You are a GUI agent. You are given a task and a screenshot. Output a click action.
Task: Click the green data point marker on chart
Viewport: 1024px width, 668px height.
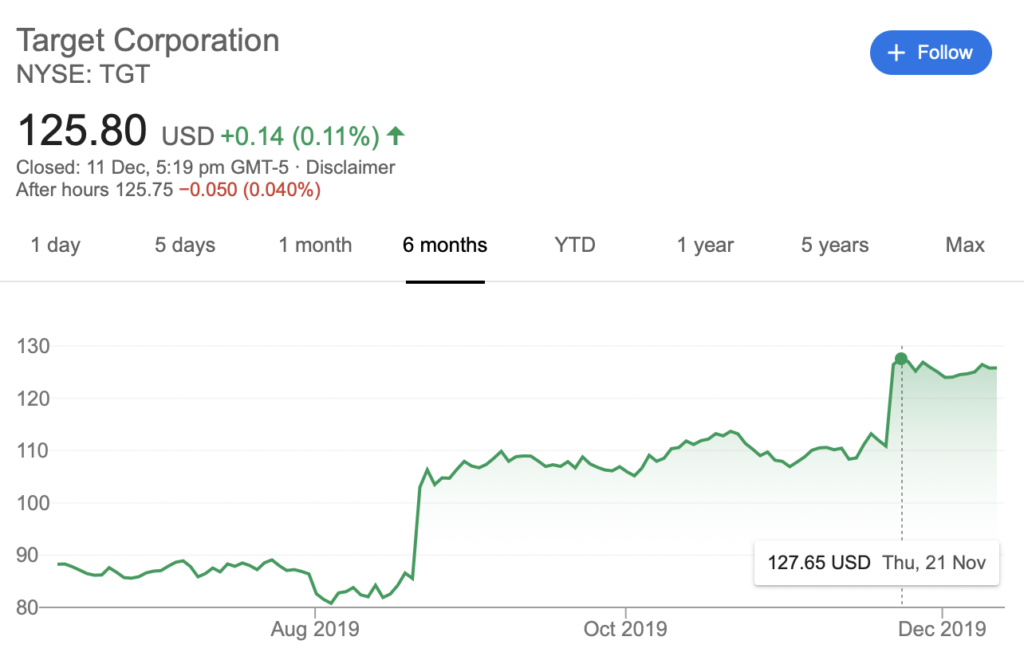901,358
